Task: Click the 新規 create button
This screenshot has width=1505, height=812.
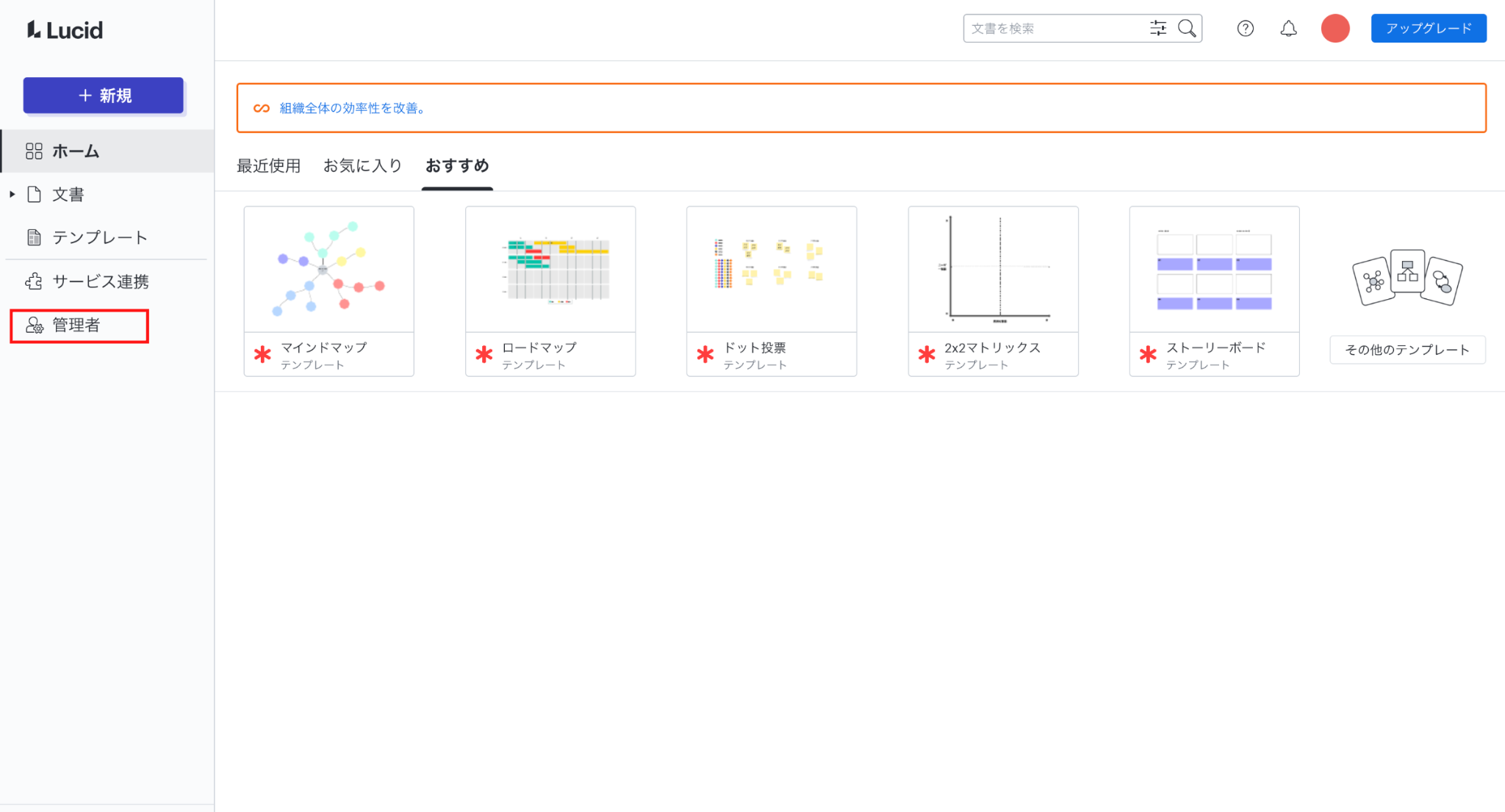Action: tap(104, 96)
